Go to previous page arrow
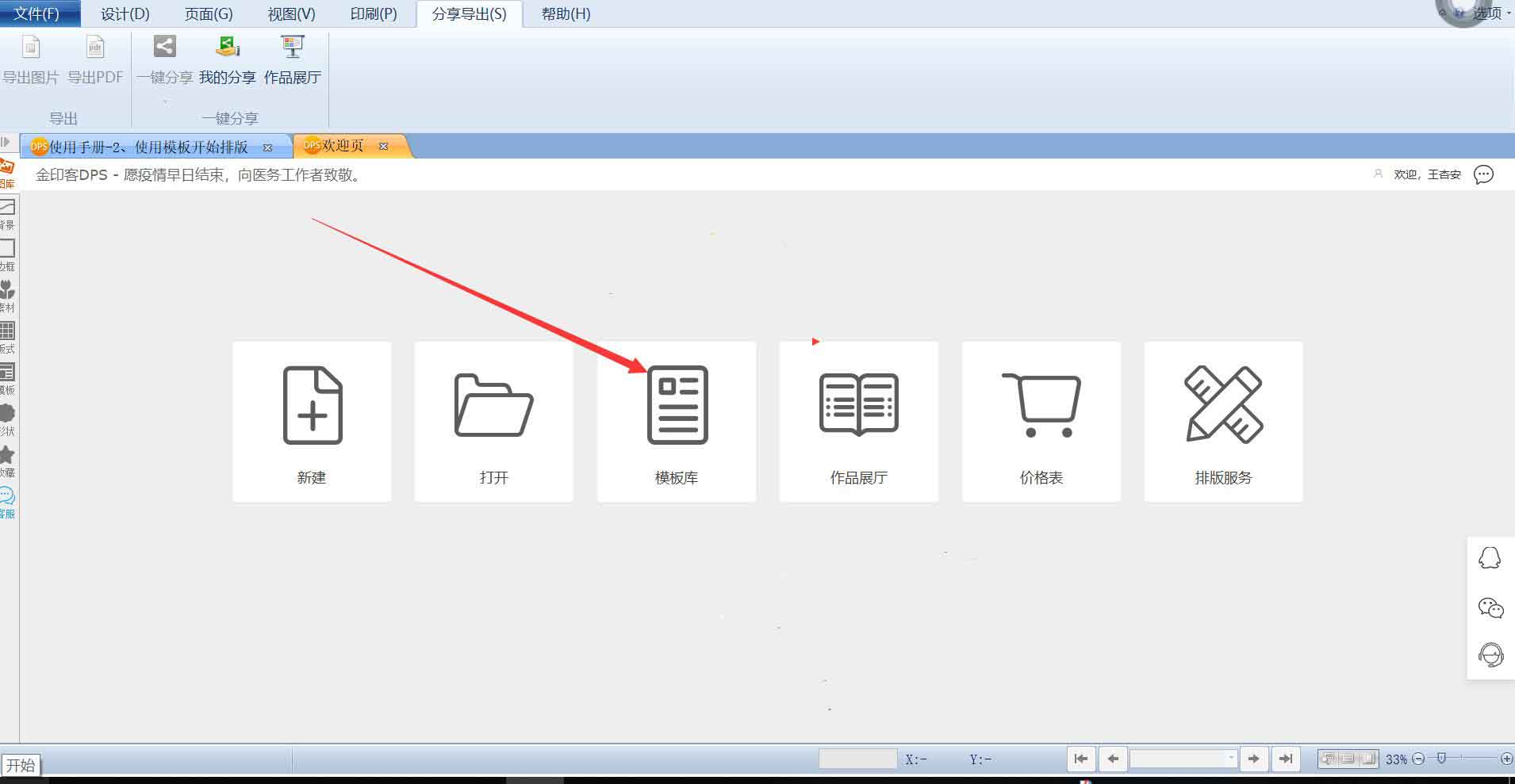Screen dimensions: 1515x784 1113,759
